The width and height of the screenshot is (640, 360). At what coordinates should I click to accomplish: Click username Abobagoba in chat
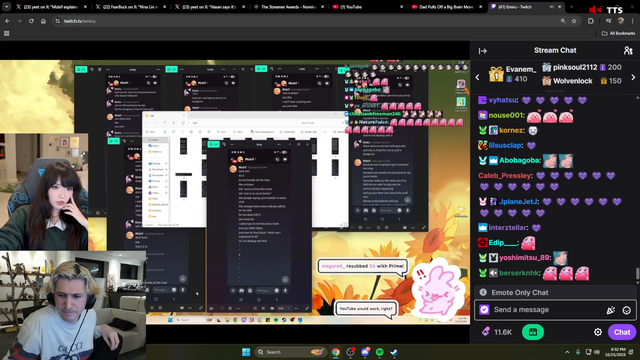[x=519, y=160]
